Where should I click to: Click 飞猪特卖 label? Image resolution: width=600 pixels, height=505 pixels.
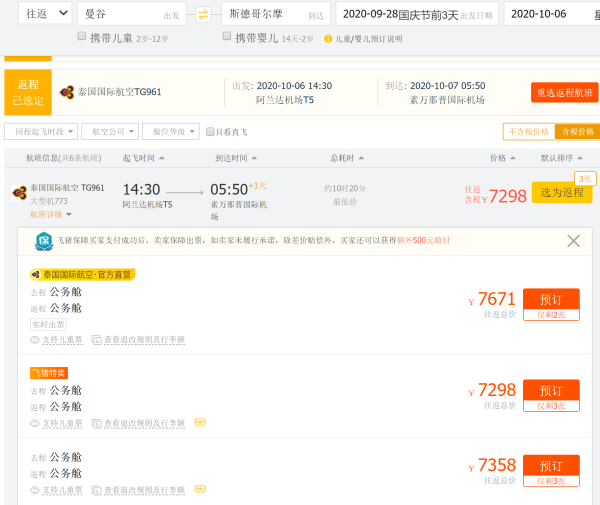pos(49,373)
